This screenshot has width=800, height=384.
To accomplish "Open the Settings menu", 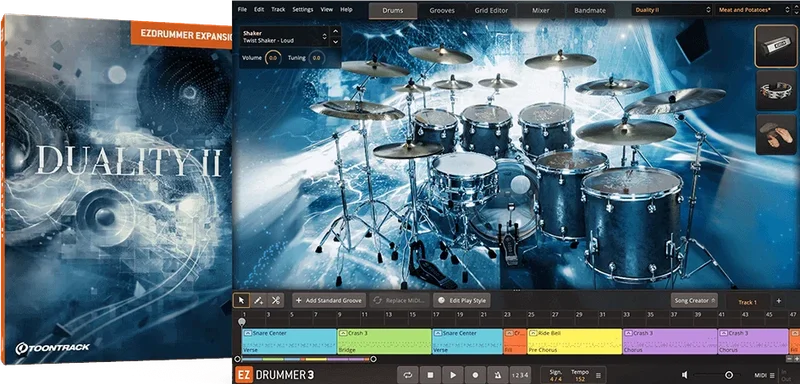I will point(303,10).
